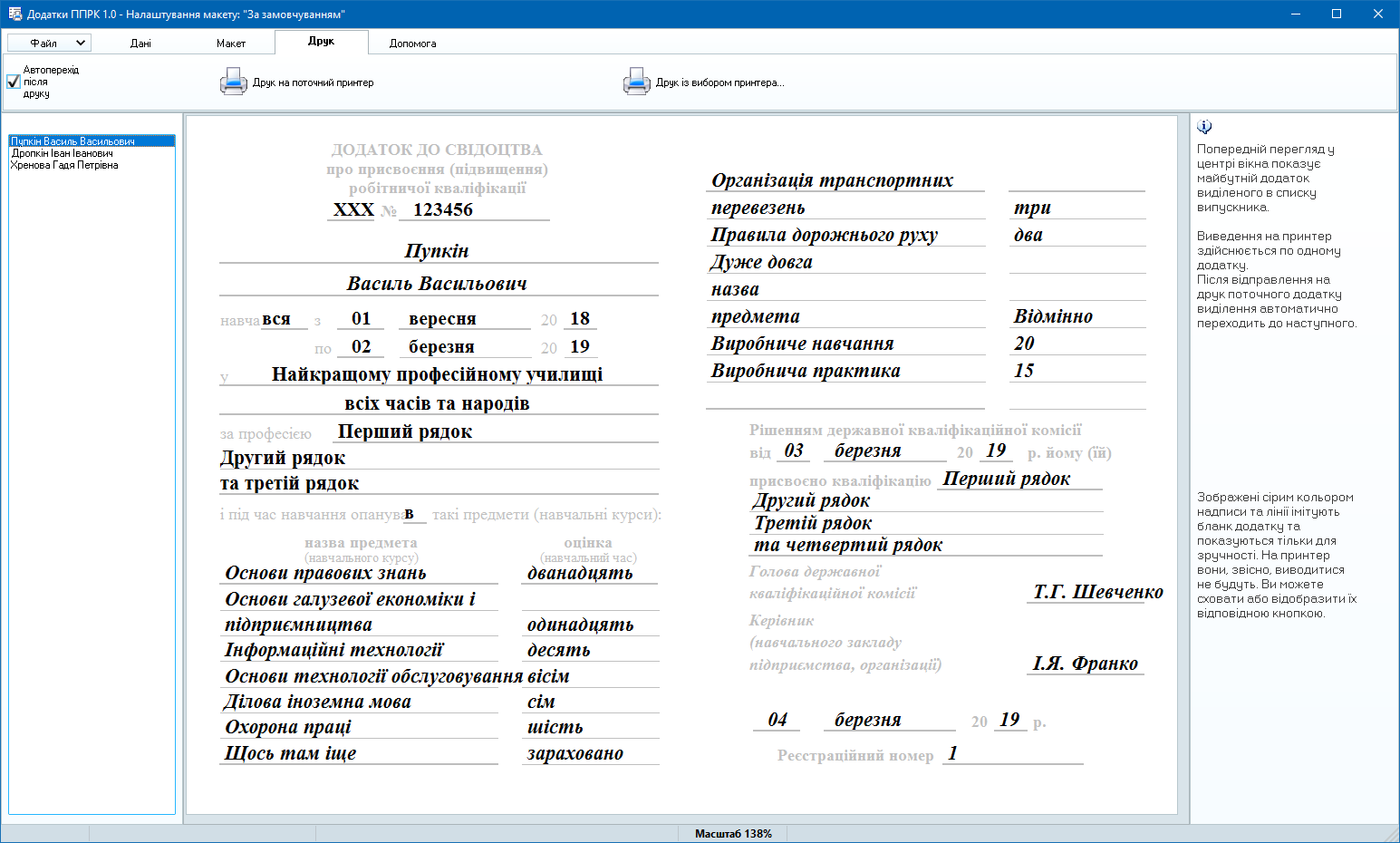Minimize the Додатки ППРК window
The height and width of the screenshot is (843, 1400).
click(1295, 15)
